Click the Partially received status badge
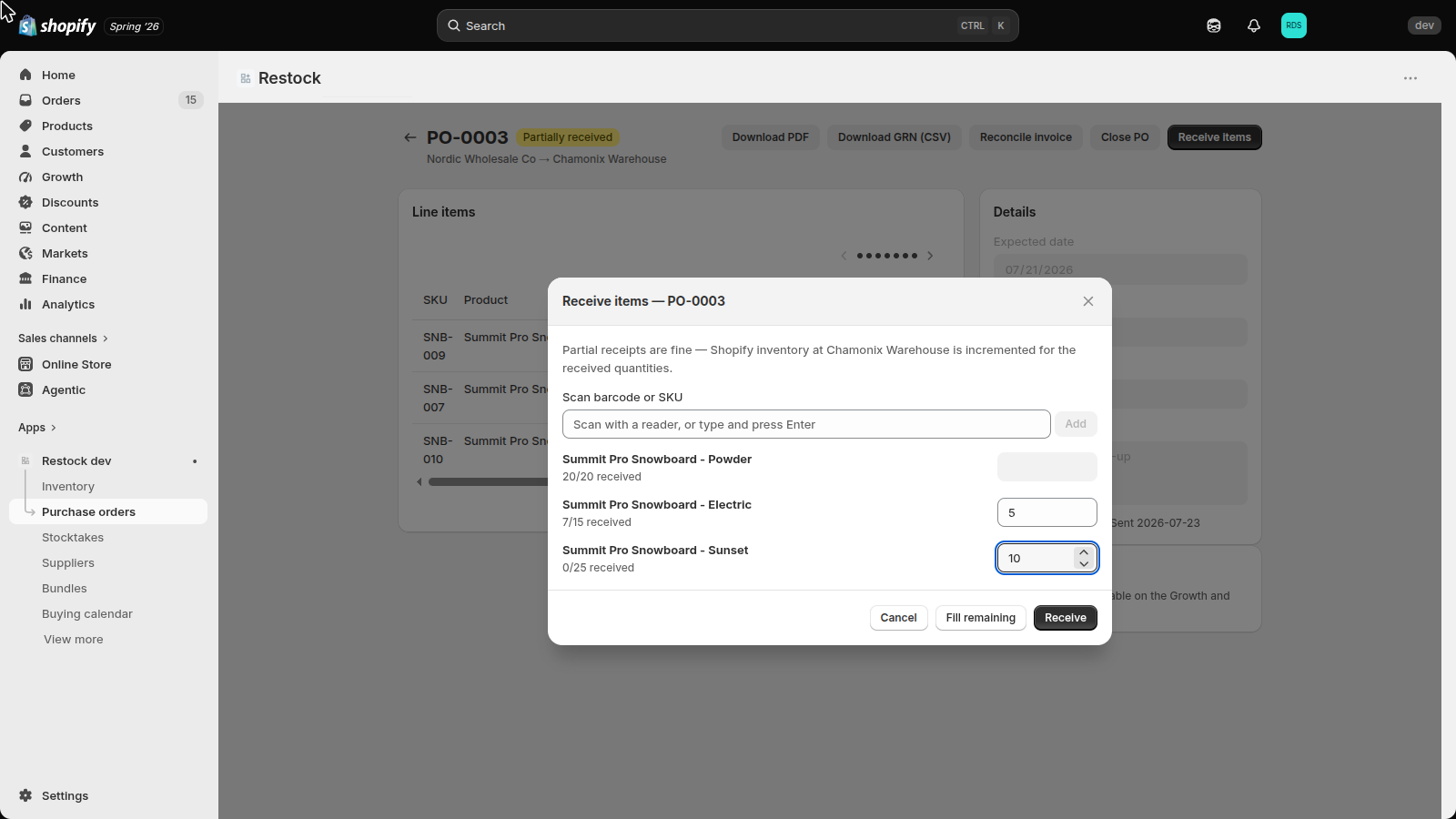Screen dimensions: 1456x819 (568, 137)
